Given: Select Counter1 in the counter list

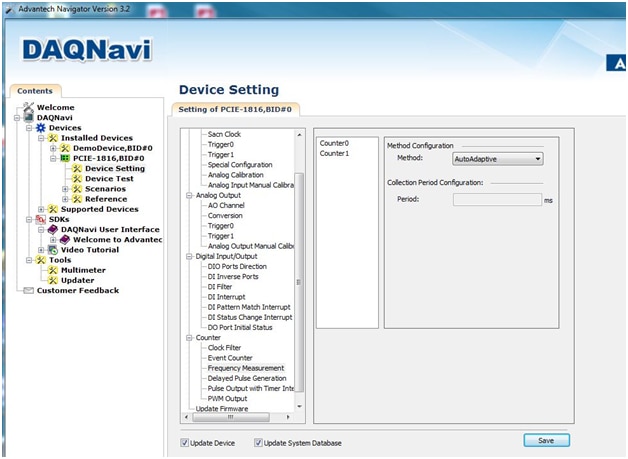Looking at the screenshot, I should tap(333, 153).
